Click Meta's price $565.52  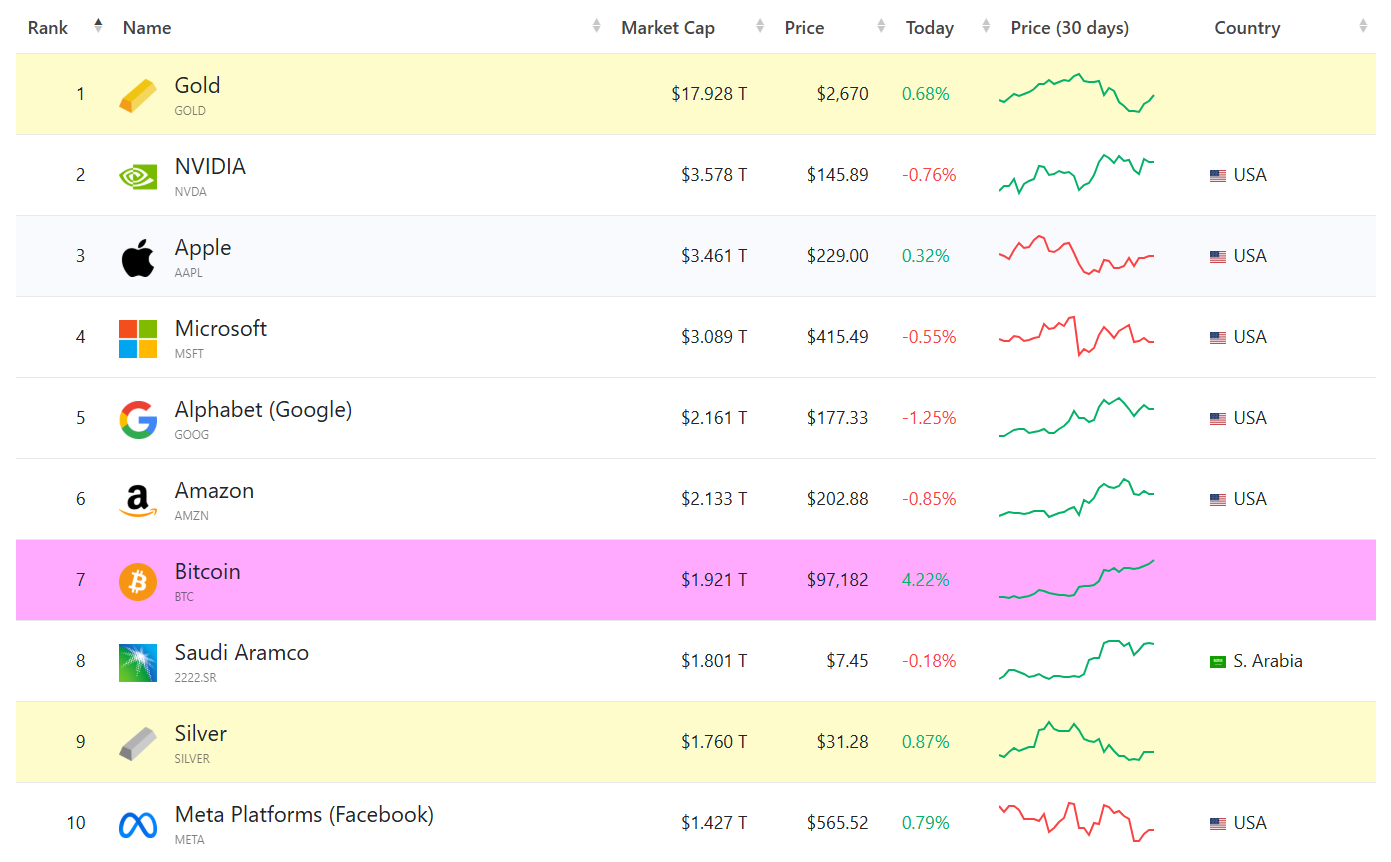pos(837,824)
